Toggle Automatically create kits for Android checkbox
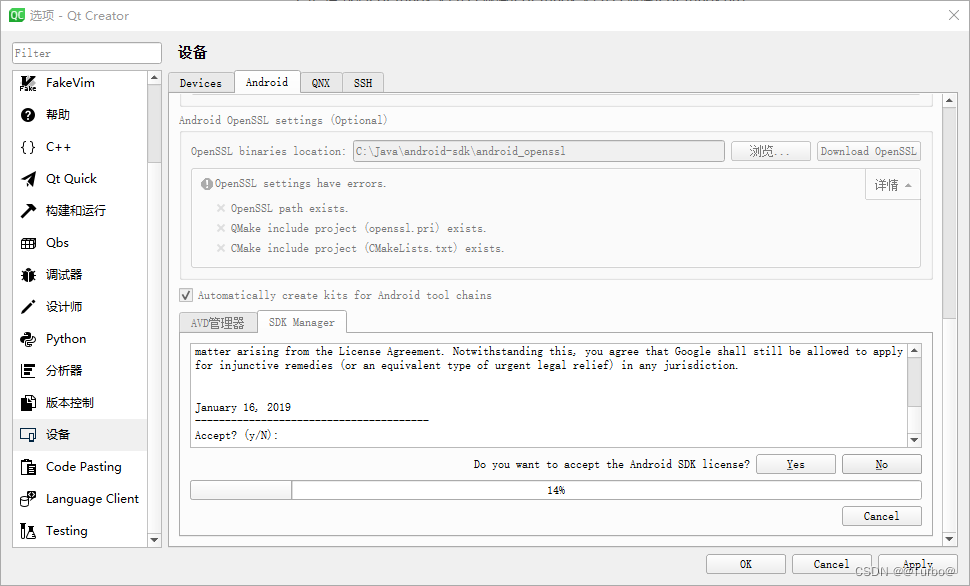 (186, 295)
